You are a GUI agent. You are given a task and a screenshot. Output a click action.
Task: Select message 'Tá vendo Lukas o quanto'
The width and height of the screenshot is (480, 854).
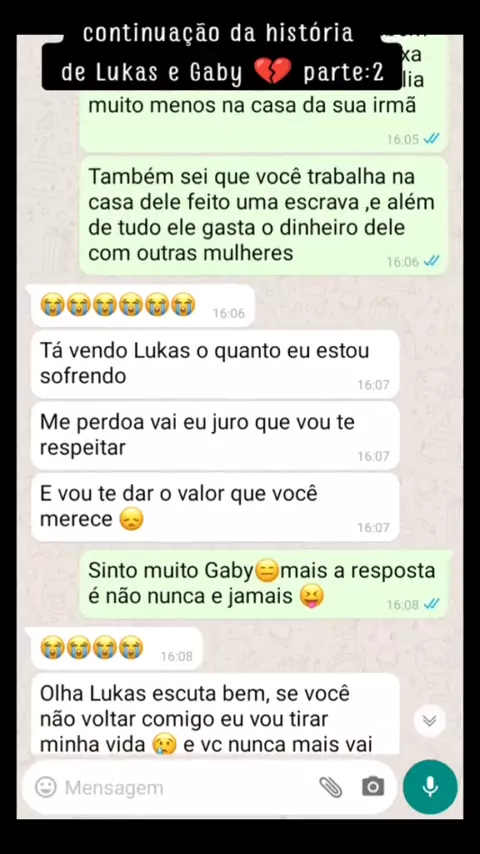215,364
